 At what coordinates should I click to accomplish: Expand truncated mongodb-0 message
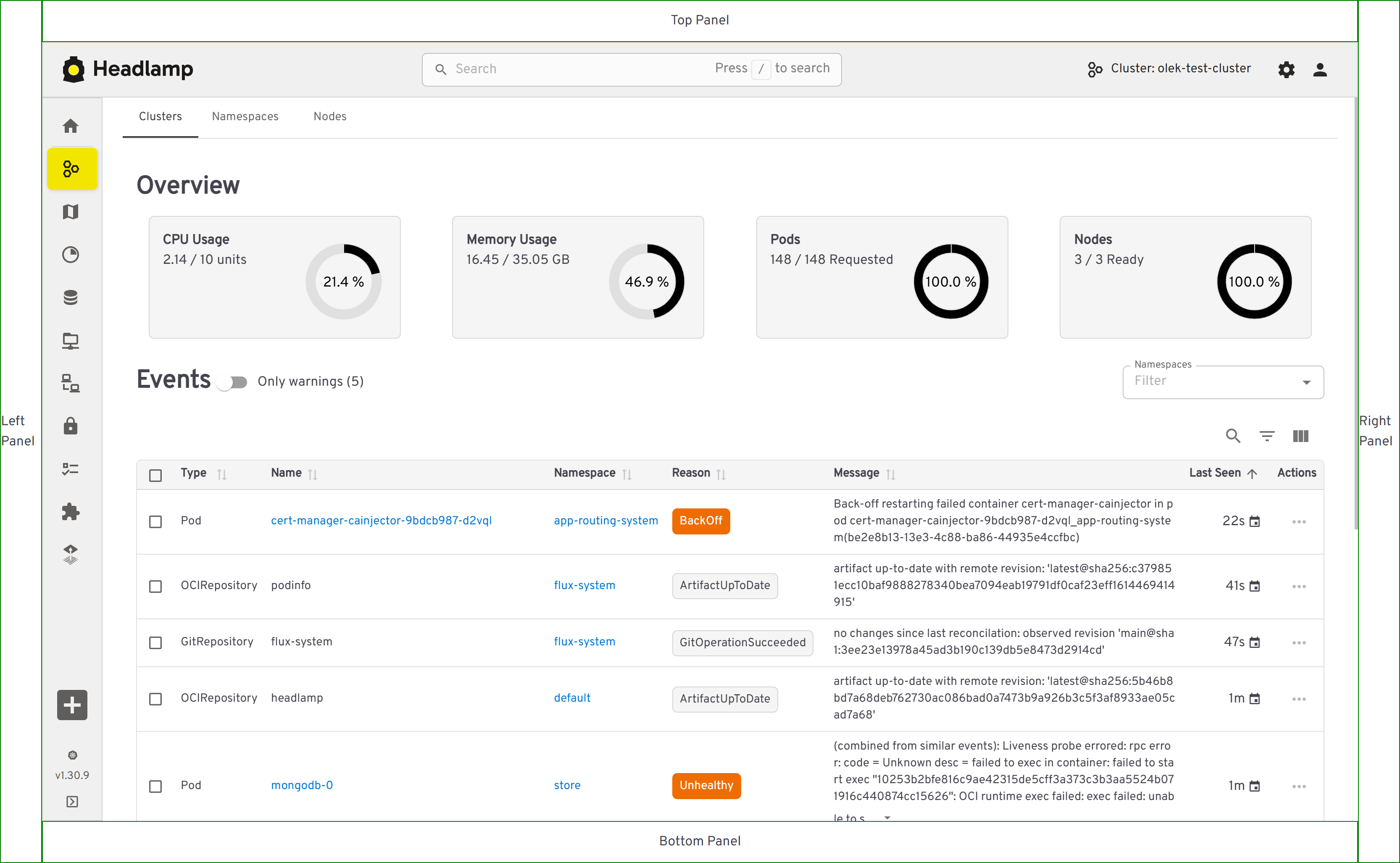click(887, 817)
